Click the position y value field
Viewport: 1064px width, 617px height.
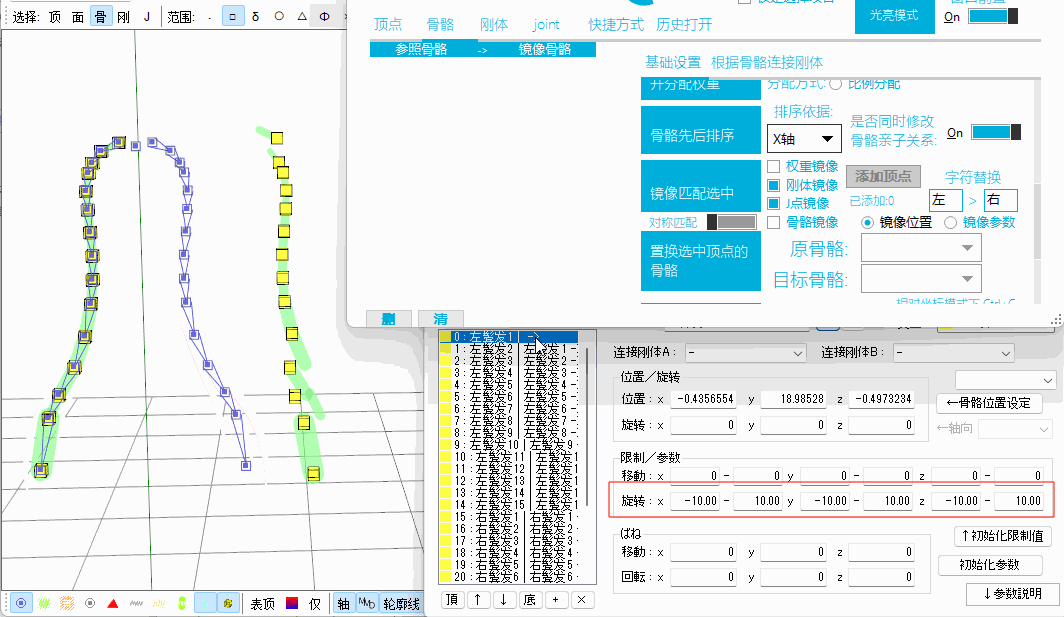794,399
